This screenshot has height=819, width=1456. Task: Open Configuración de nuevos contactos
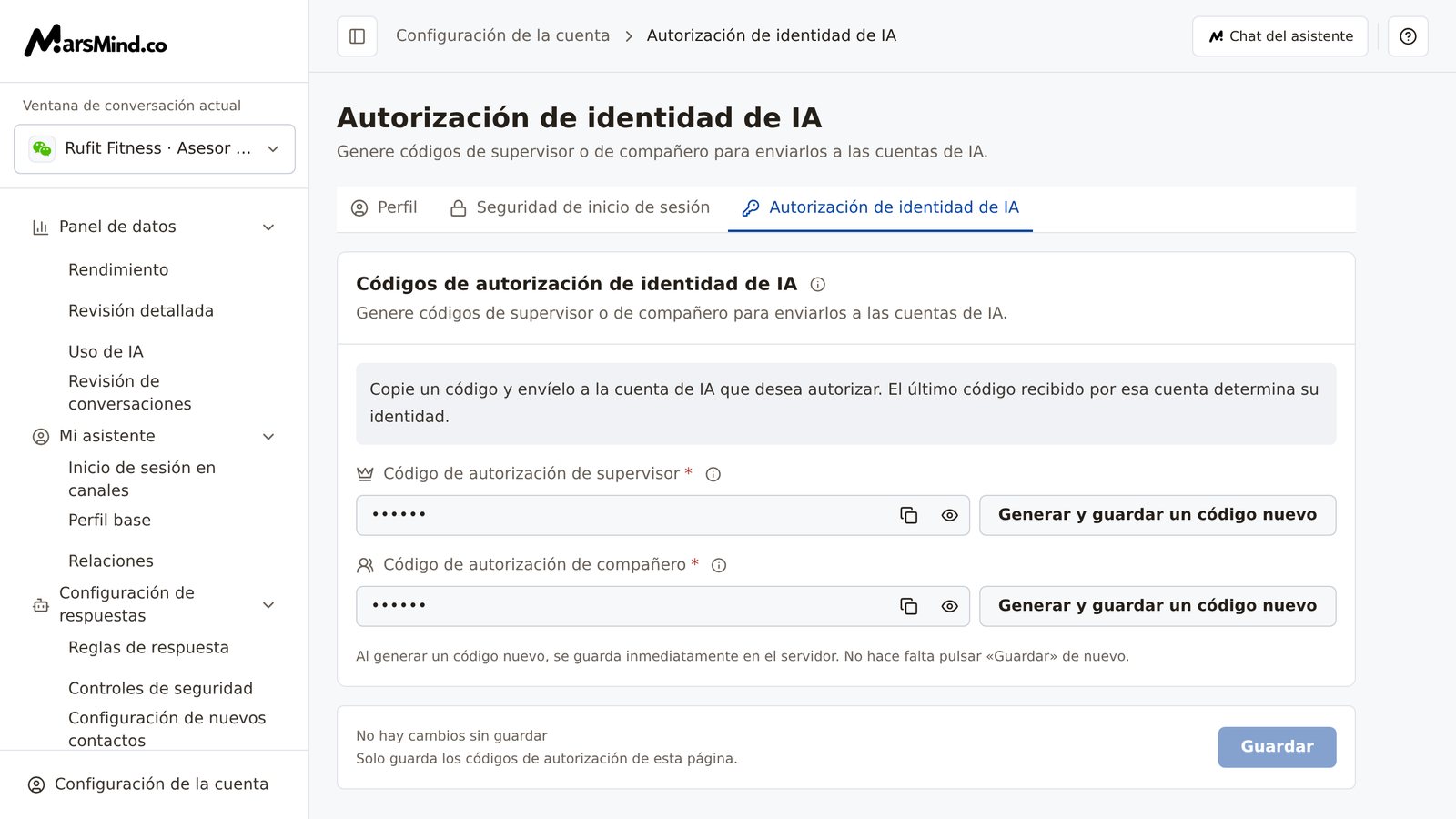pyautogui.click(x=167, y=730)
